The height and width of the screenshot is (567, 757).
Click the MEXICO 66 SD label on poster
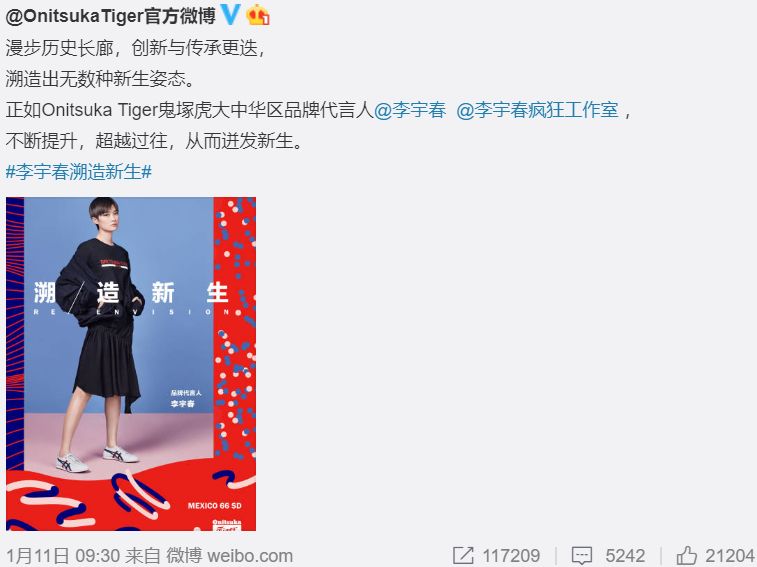coord(214,506)
